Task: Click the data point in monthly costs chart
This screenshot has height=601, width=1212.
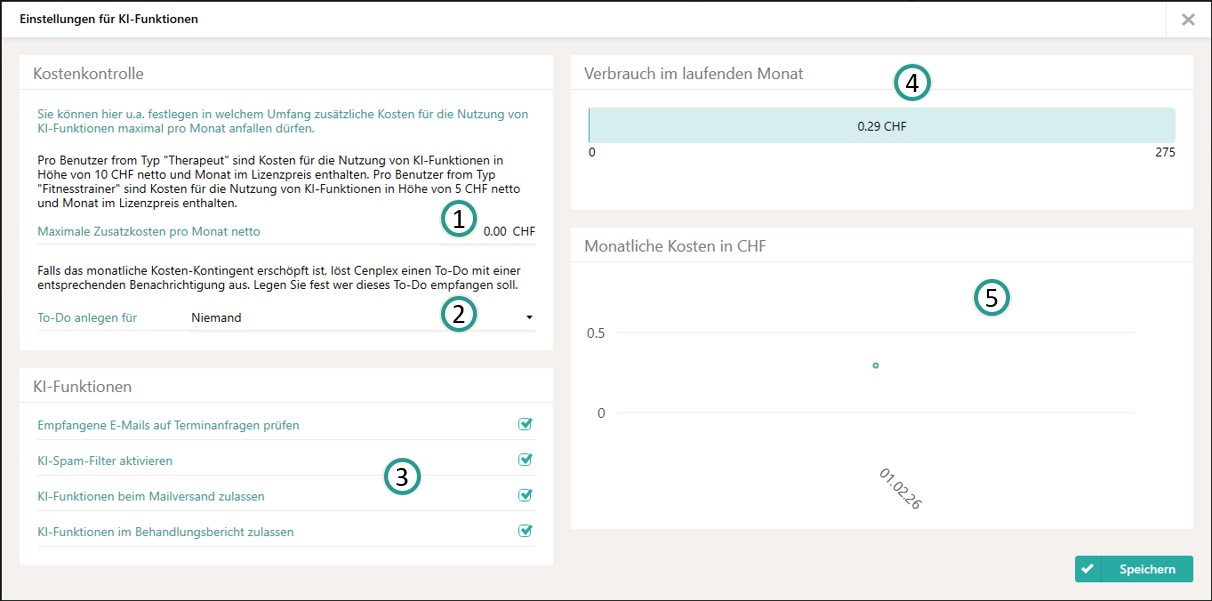Action: 875,366
